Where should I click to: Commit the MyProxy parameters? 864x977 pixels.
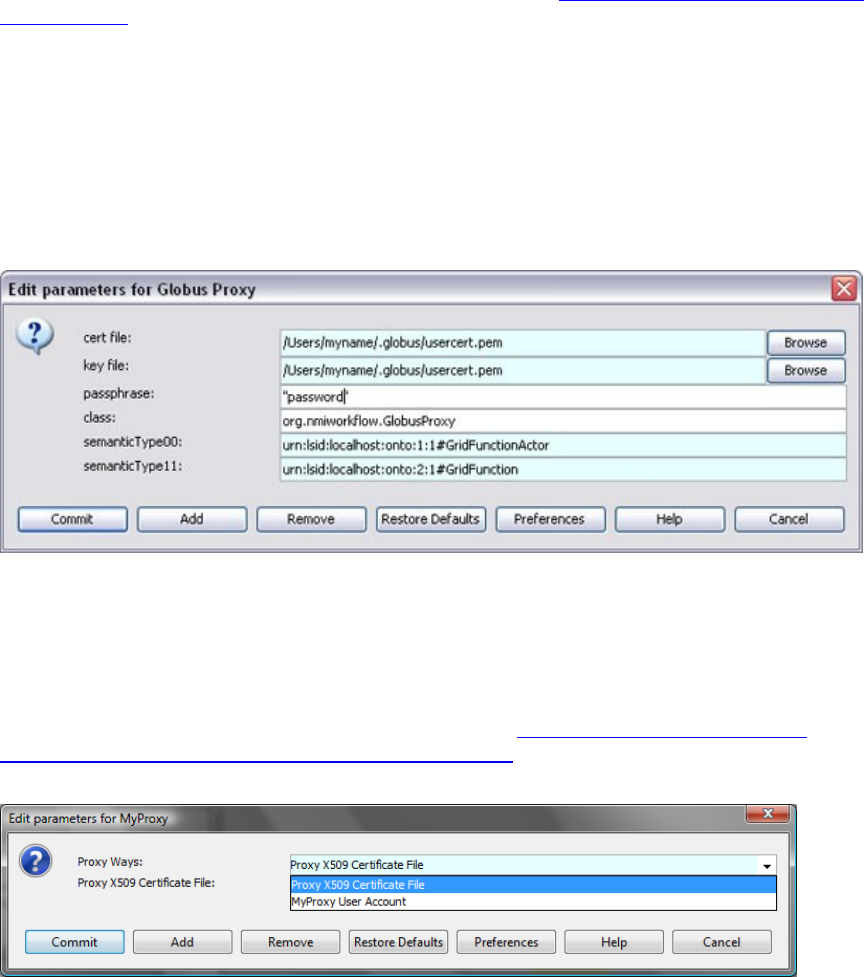pyautogui.click(x=75, y=942)
